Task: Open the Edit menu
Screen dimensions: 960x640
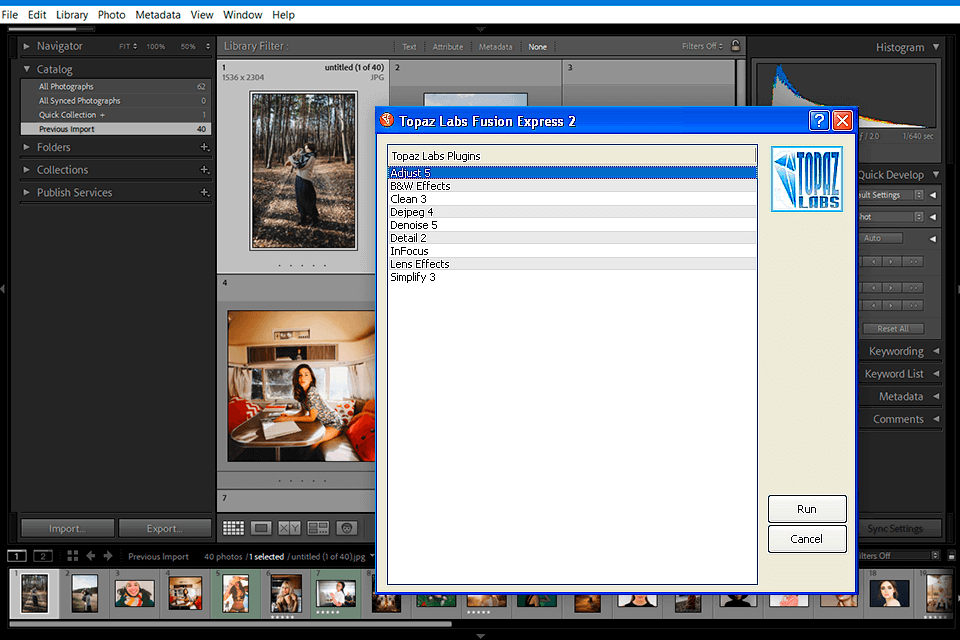Action: pyautogui.click(x=37, y=15)
